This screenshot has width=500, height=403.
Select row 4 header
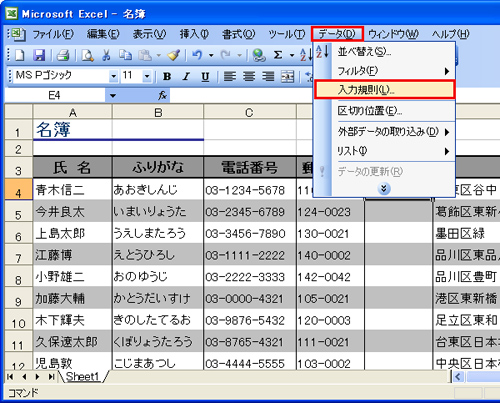click(19, 190)
